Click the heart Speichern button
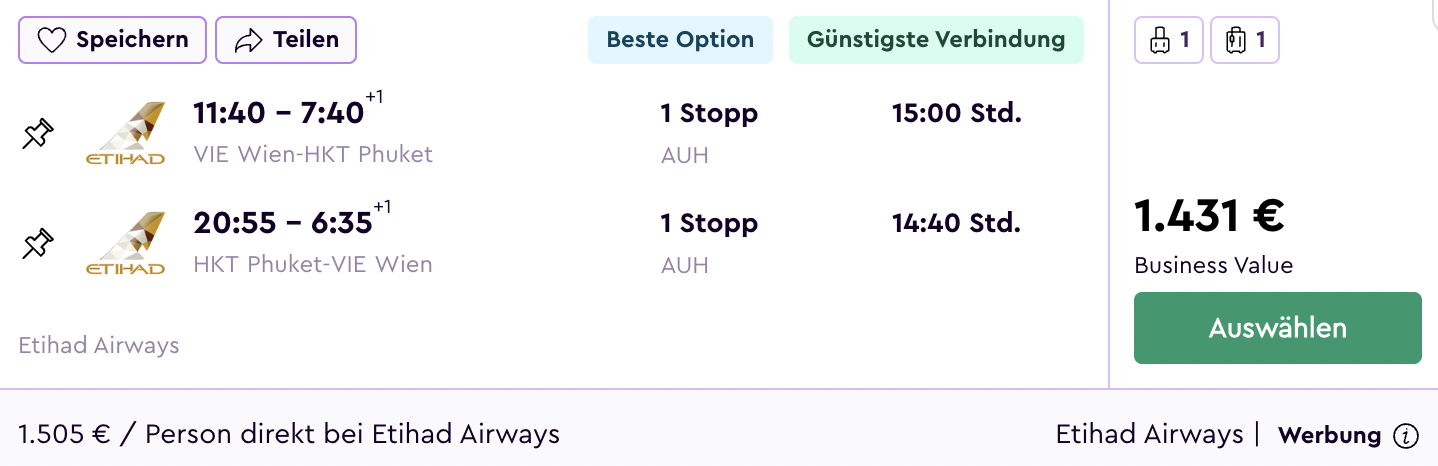Image resolution: width=1438 pixels, height=466 pixels. click(x=112, y=40)
